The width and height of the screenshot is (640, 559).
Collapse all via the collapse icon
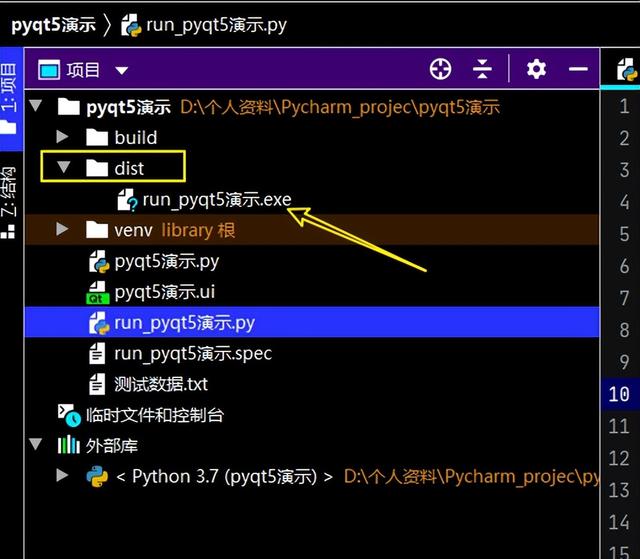pyautogui.click(x=482, y=69)
